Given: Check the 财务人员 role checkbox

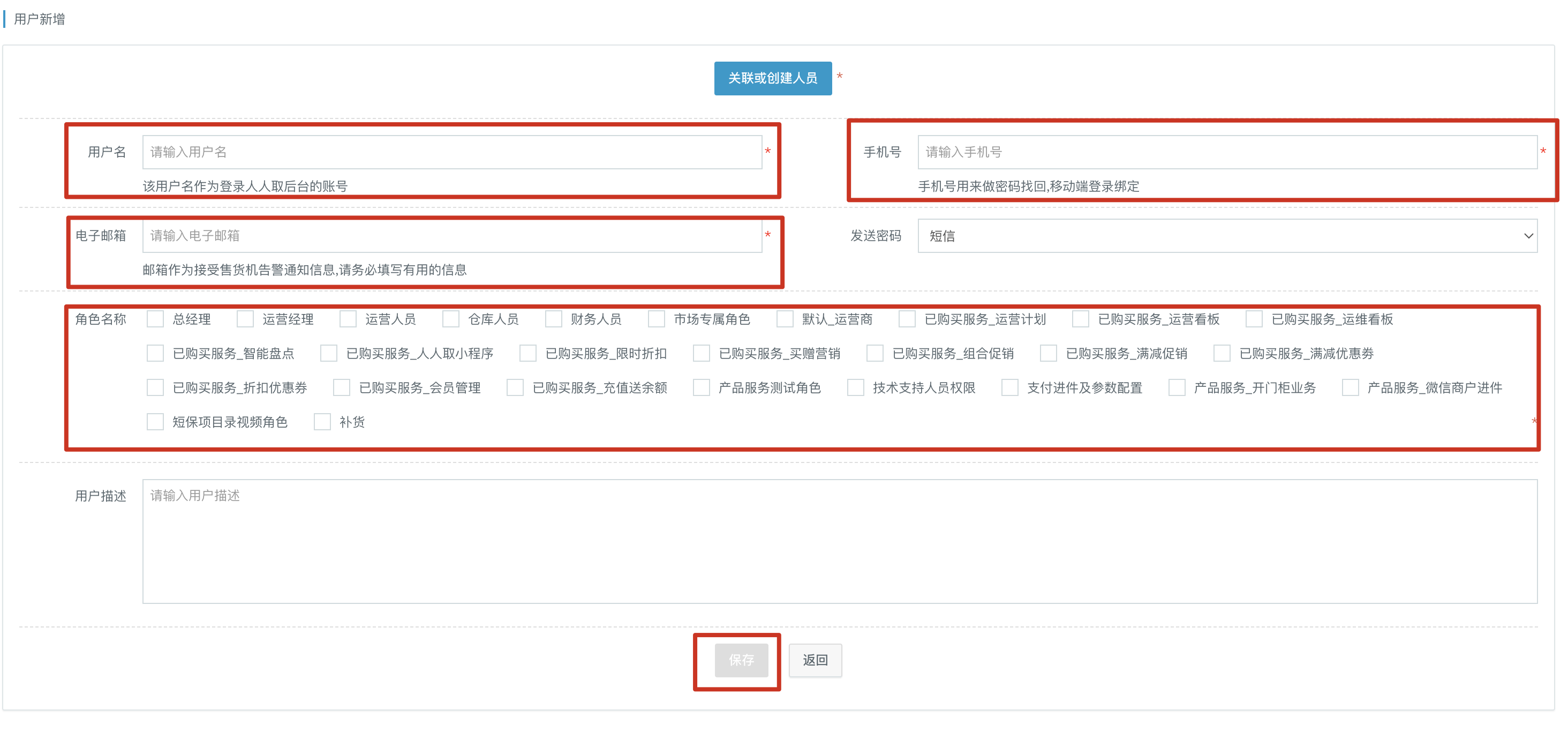Looking at the screenshot, I should pyautogui.click(x=554, y=319).
